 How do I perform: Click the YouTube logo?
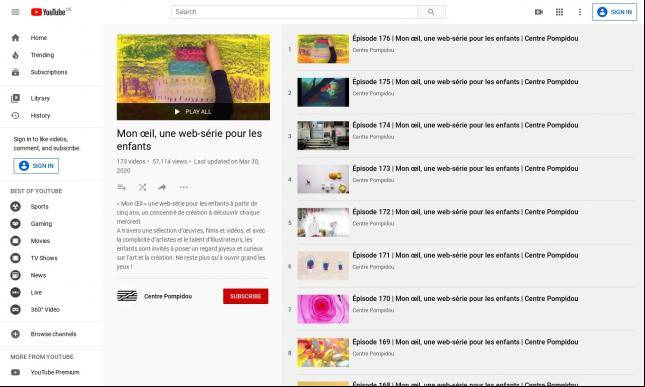tap(50, 12)
